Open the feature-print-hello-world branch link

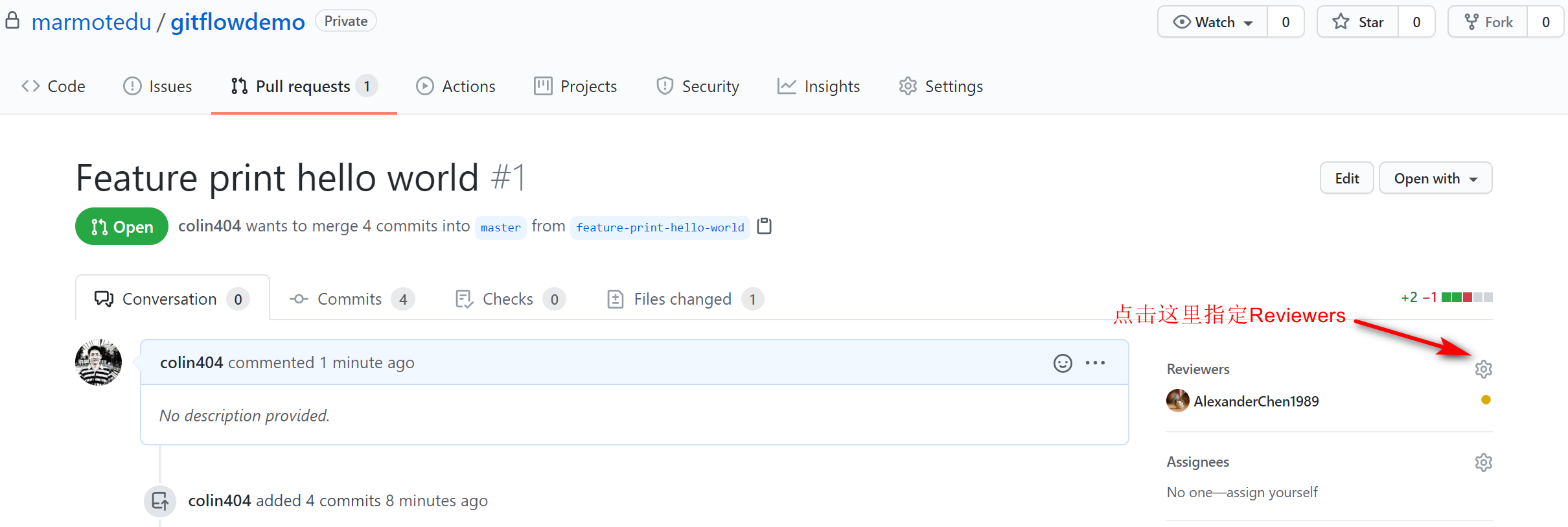pos(660,228)
